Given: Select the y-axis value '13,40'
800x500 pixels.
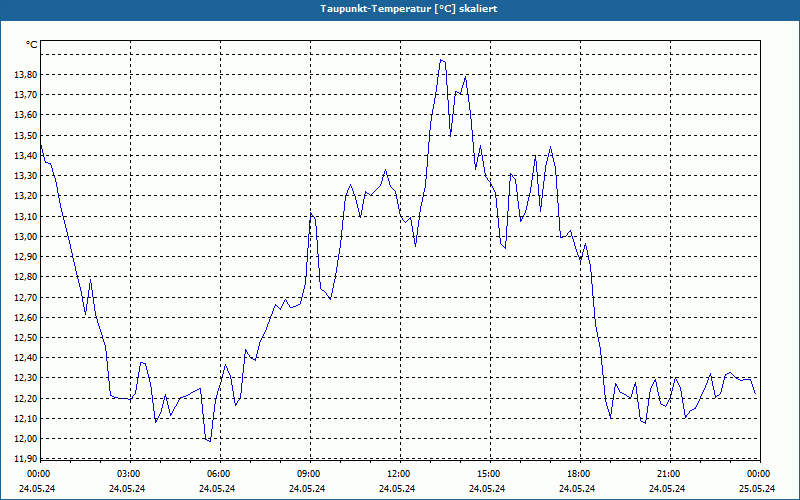Looking at the screenshot, I should [x=26, y=156].
